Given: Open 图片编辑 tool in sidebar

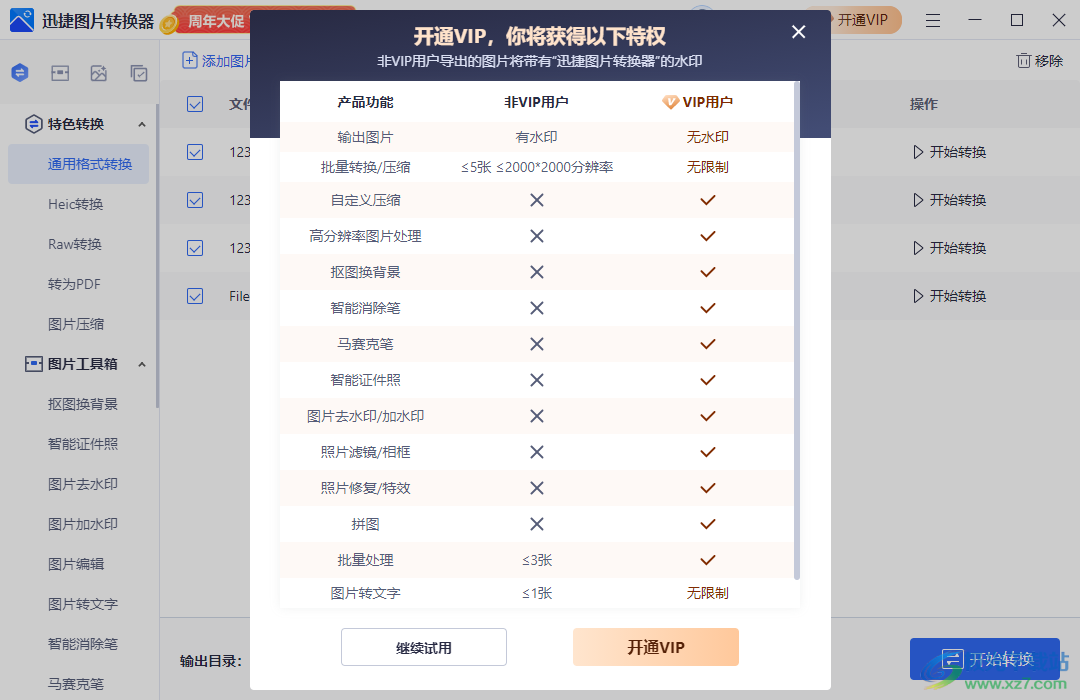Looking at the screenshot, I should [76, 564].
